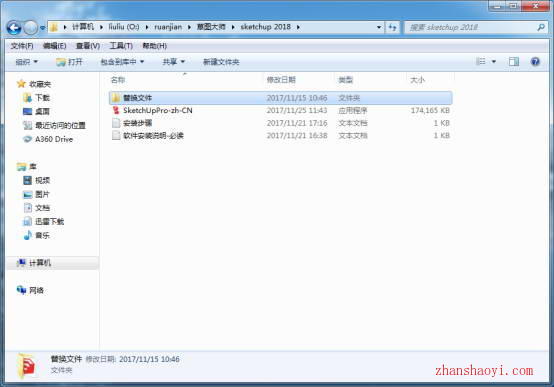
Task: Click the 新建文件夹 button
Action: click(221, 62)
